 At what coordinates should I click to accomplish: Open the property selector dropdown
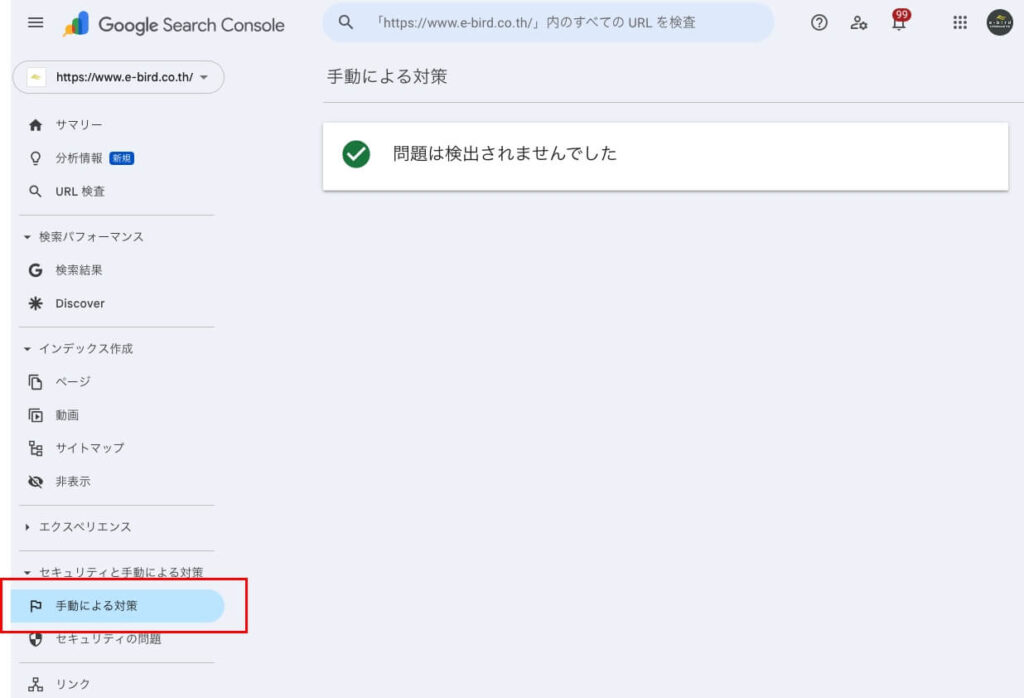118,78
